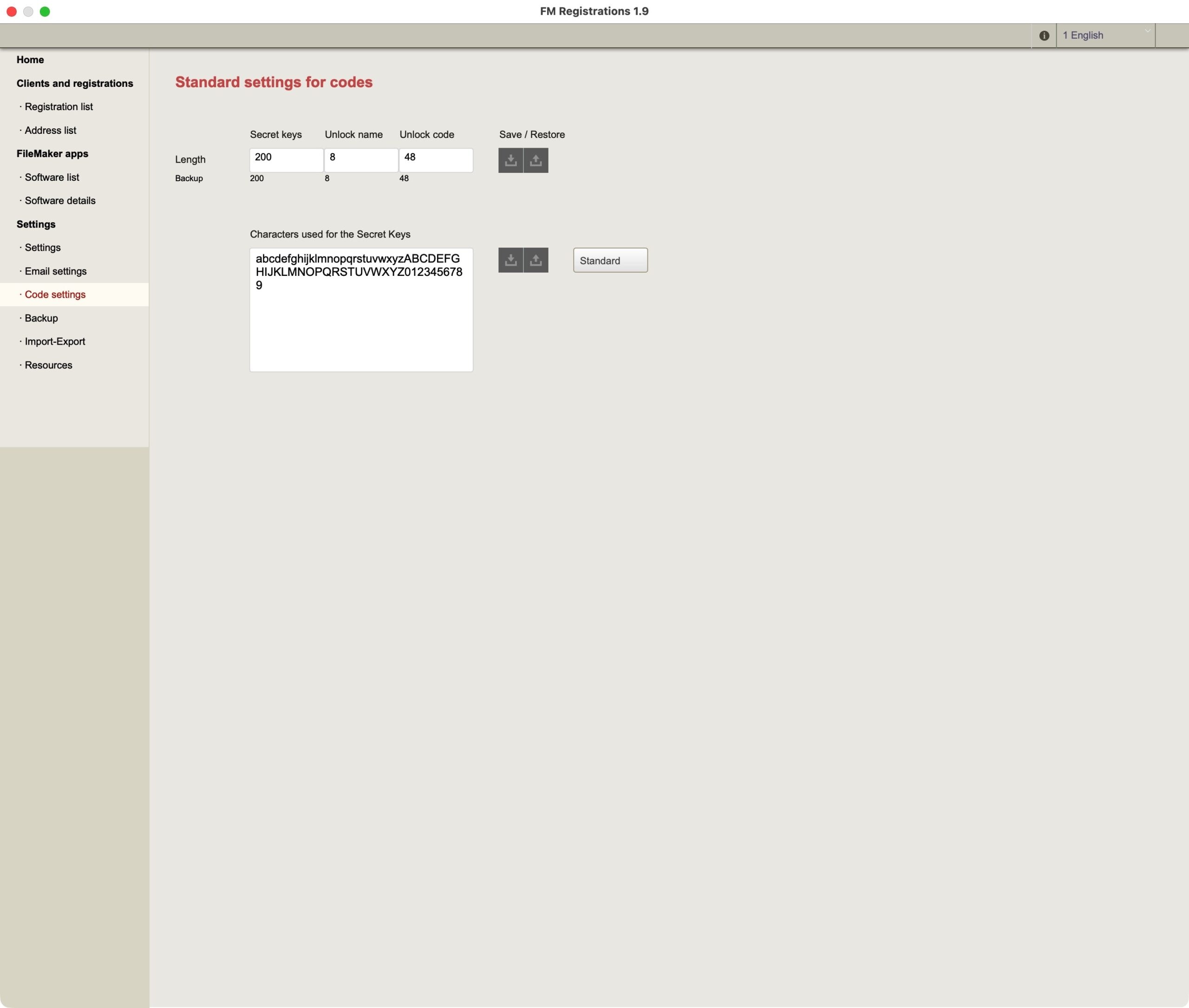Screen dimensions: 1189x1008
Task: Go to Import-Export page
Action: pyautogui.click(x=55, y=342)
